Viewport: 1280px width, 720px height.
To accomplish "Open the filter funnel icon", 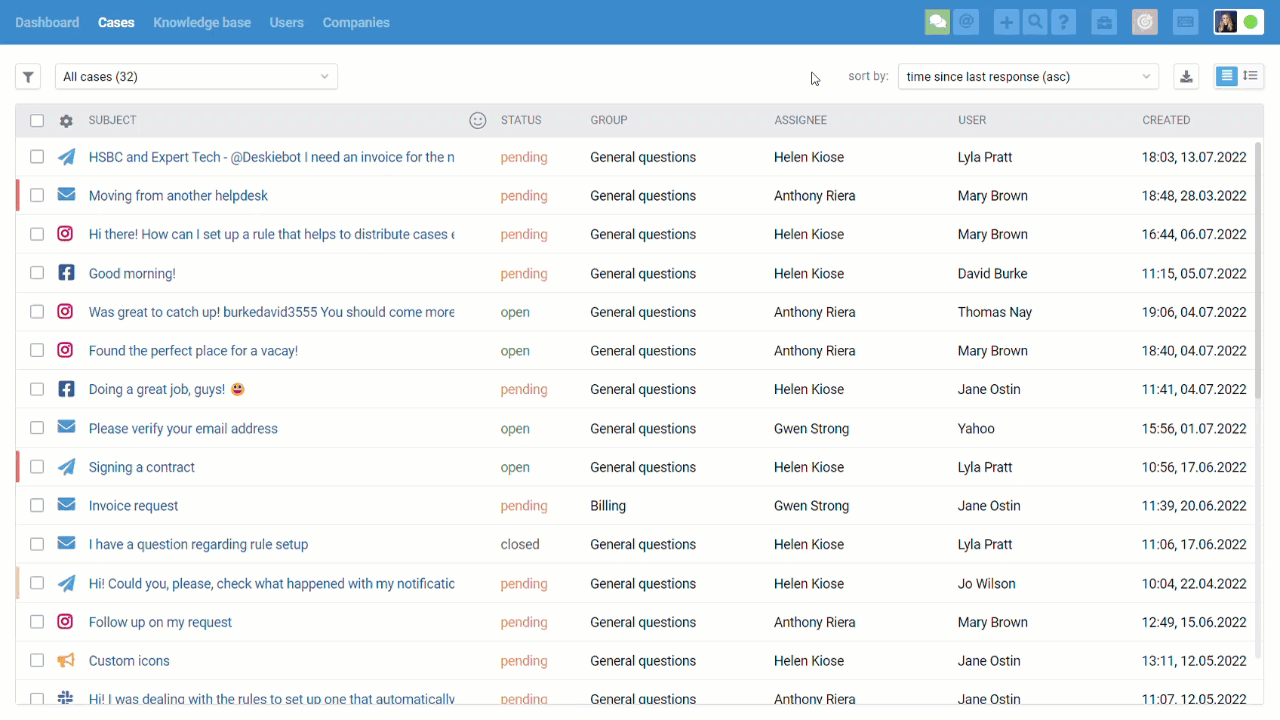I will [x=28, y=77].
